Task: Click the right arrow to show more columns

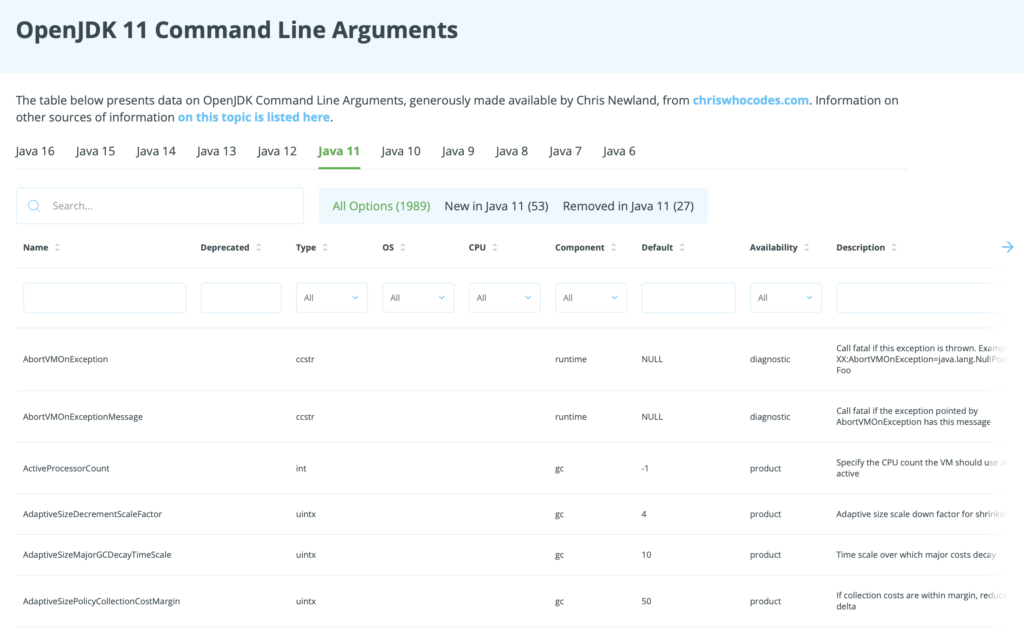Action: click(1007, 247)
